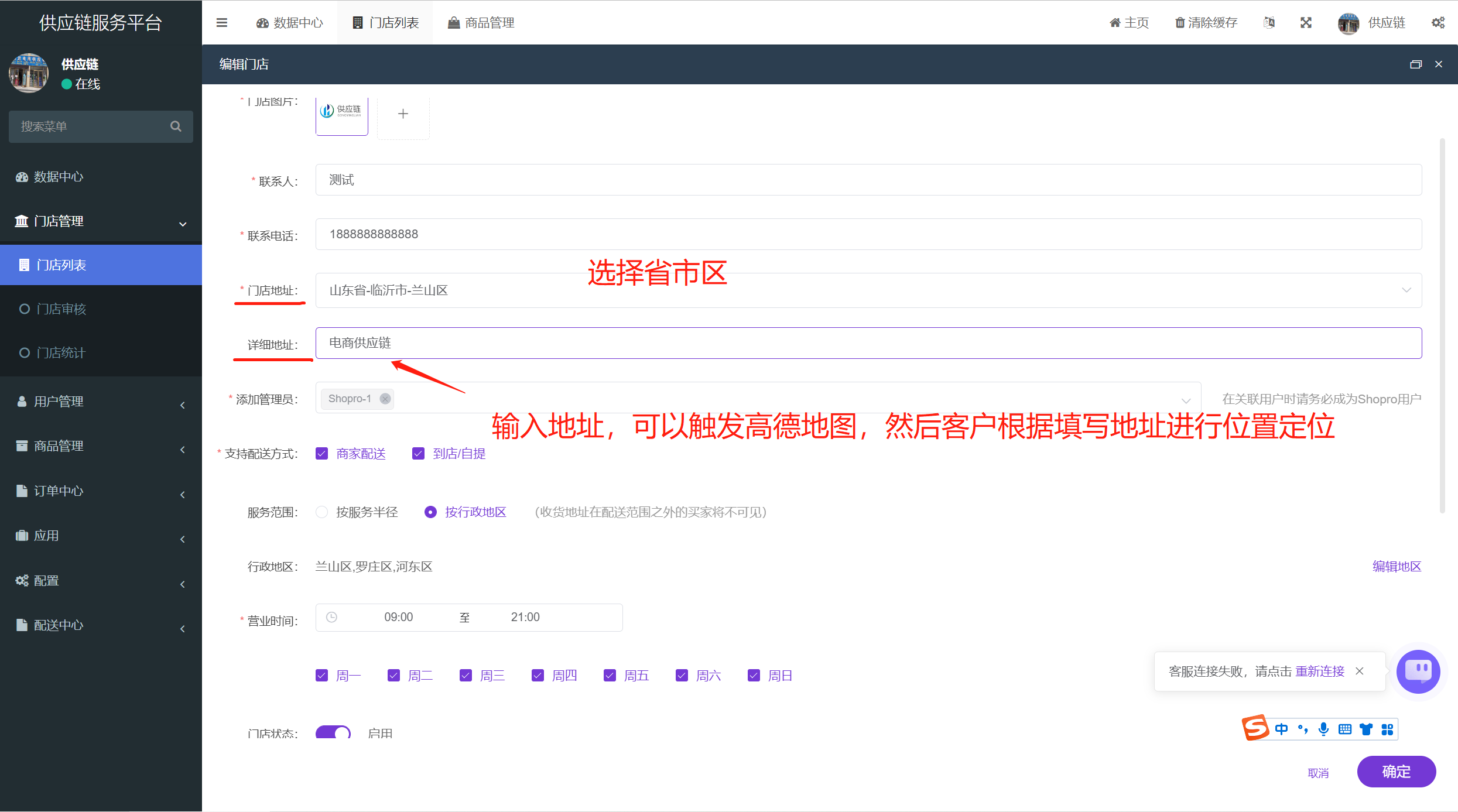The height and width of the screenshot is (812, 1458).
Task: Open the Sogou skin shirt icon
Action: point(1366,729)
